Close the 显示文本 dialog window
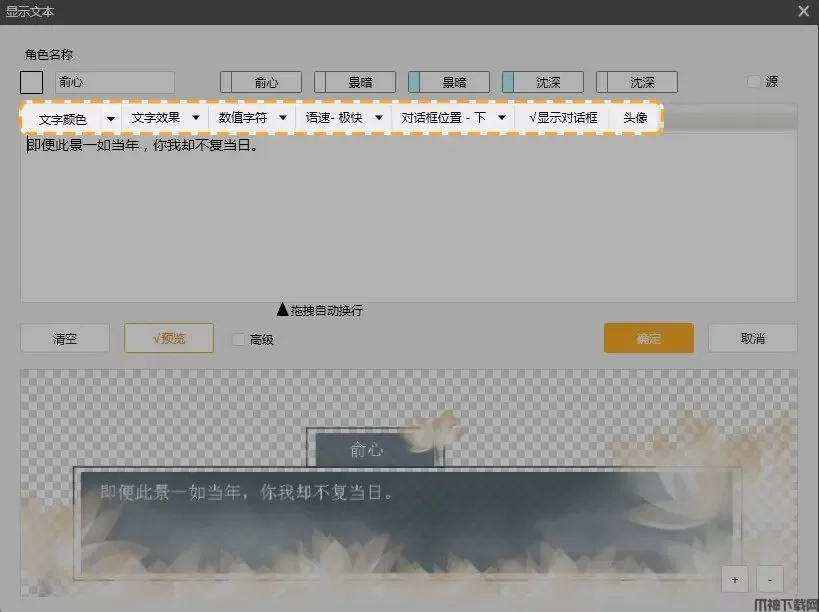Image resolution: width=819 pixels, height=612 pixels. 803,11
